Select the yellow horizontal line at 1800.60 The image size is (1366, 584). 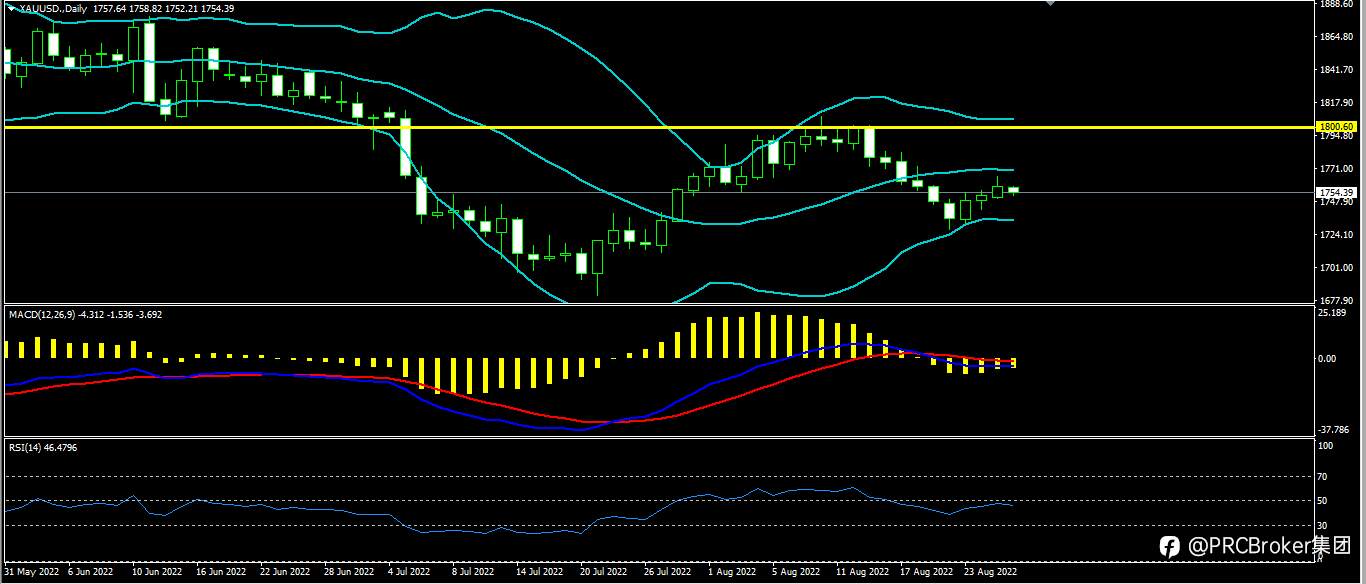(x=658, y=127)
